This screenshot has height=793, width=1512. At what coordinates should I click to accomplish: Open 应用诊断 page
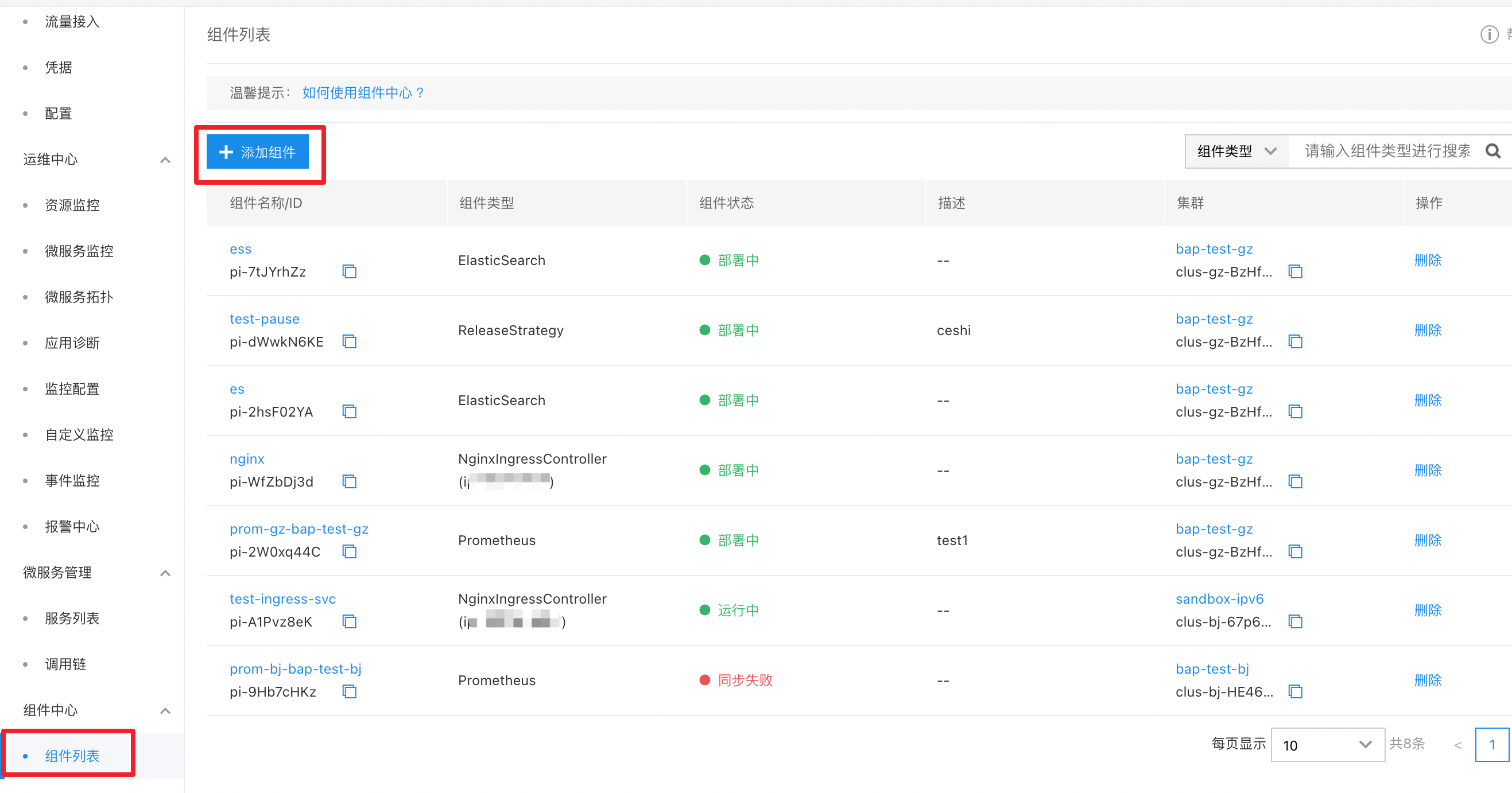click(x=72, y=343)
